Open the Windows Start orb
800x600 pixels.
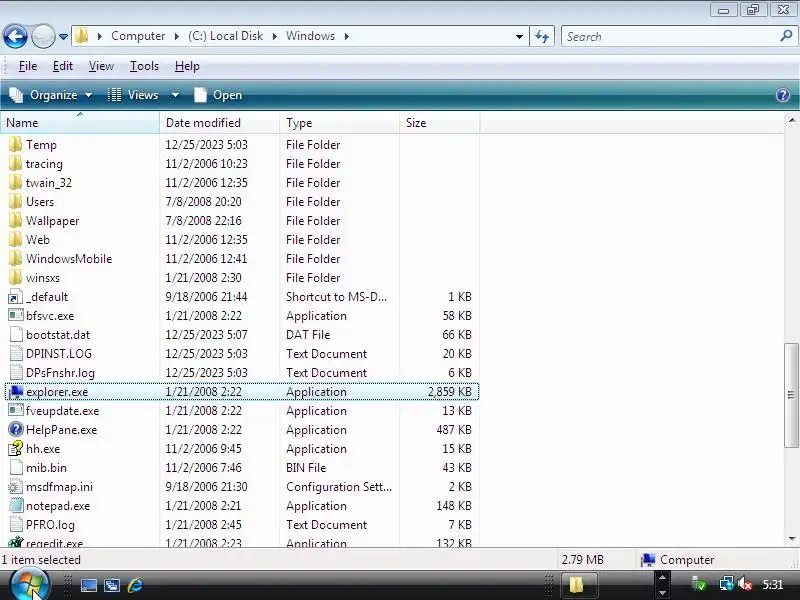[x=30, y=584]
